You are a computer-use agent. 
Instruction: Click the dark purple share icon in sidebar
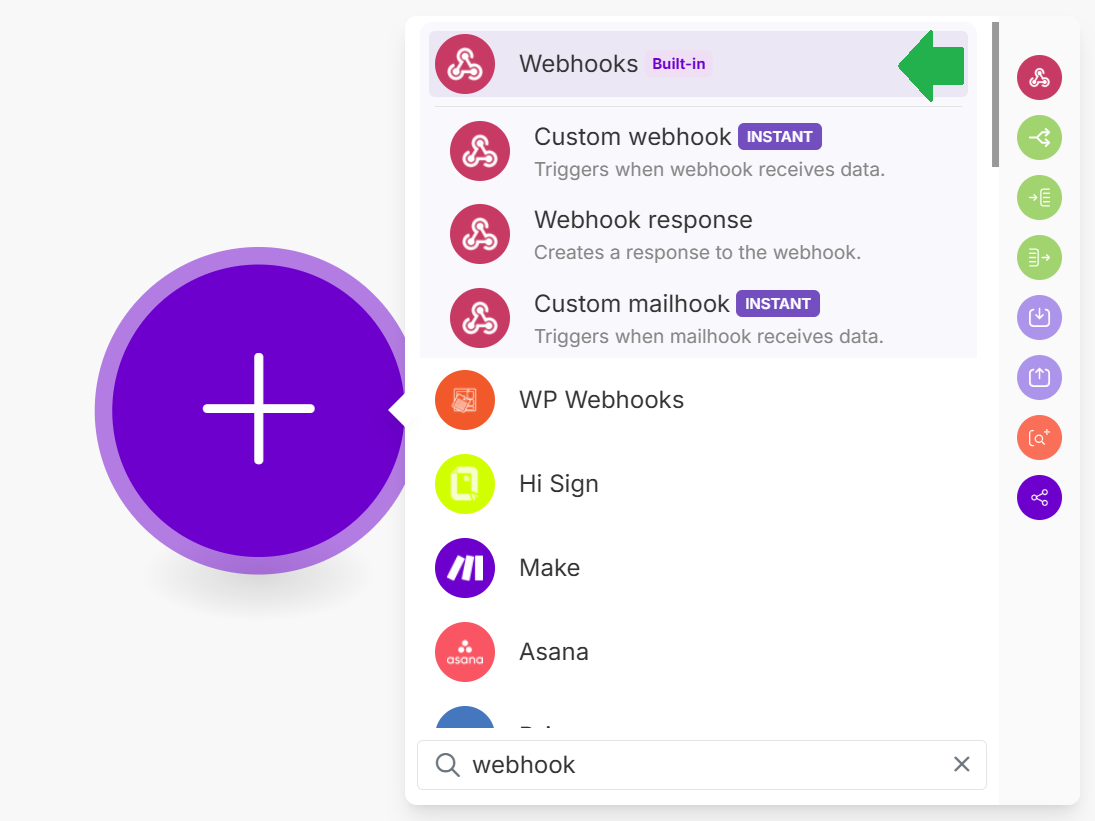[1039, 498]
